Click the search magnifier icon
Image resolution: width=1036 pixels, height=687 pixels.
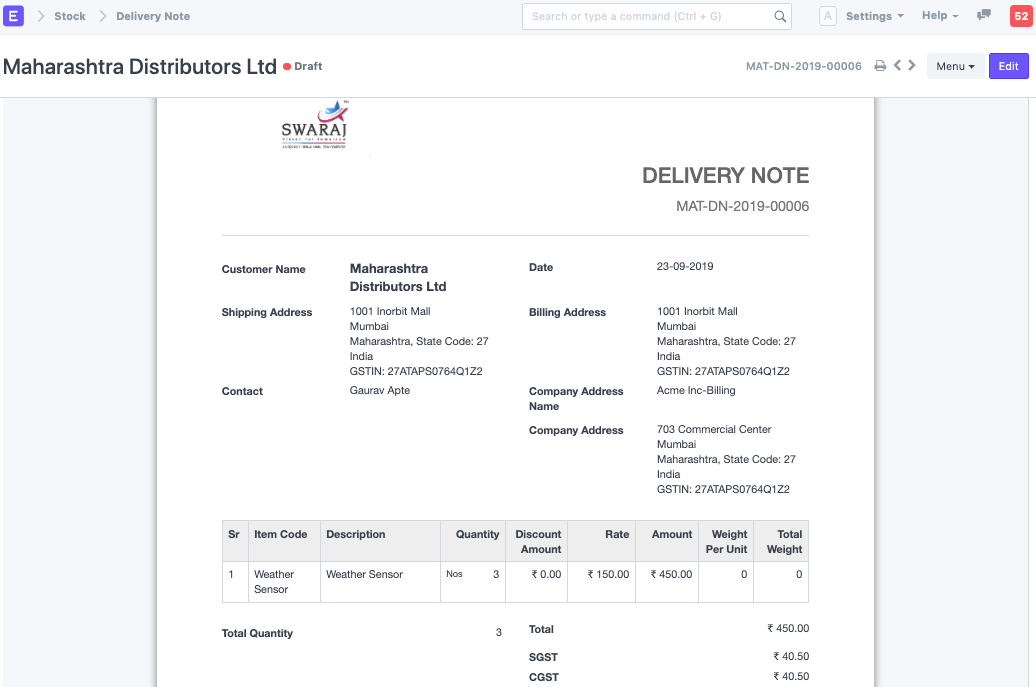point(780,17)
